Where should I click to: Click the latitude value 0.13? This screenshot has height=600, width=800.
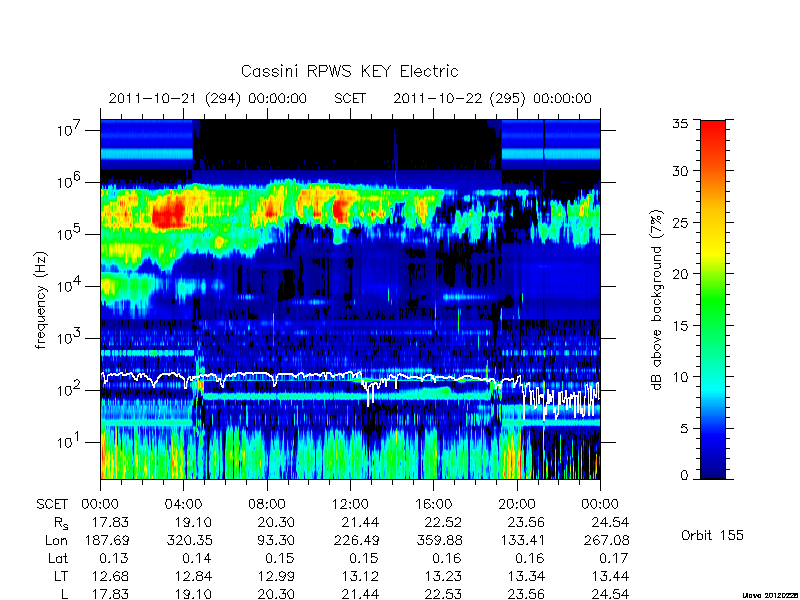pyautogui.click(x=114, y=559)
